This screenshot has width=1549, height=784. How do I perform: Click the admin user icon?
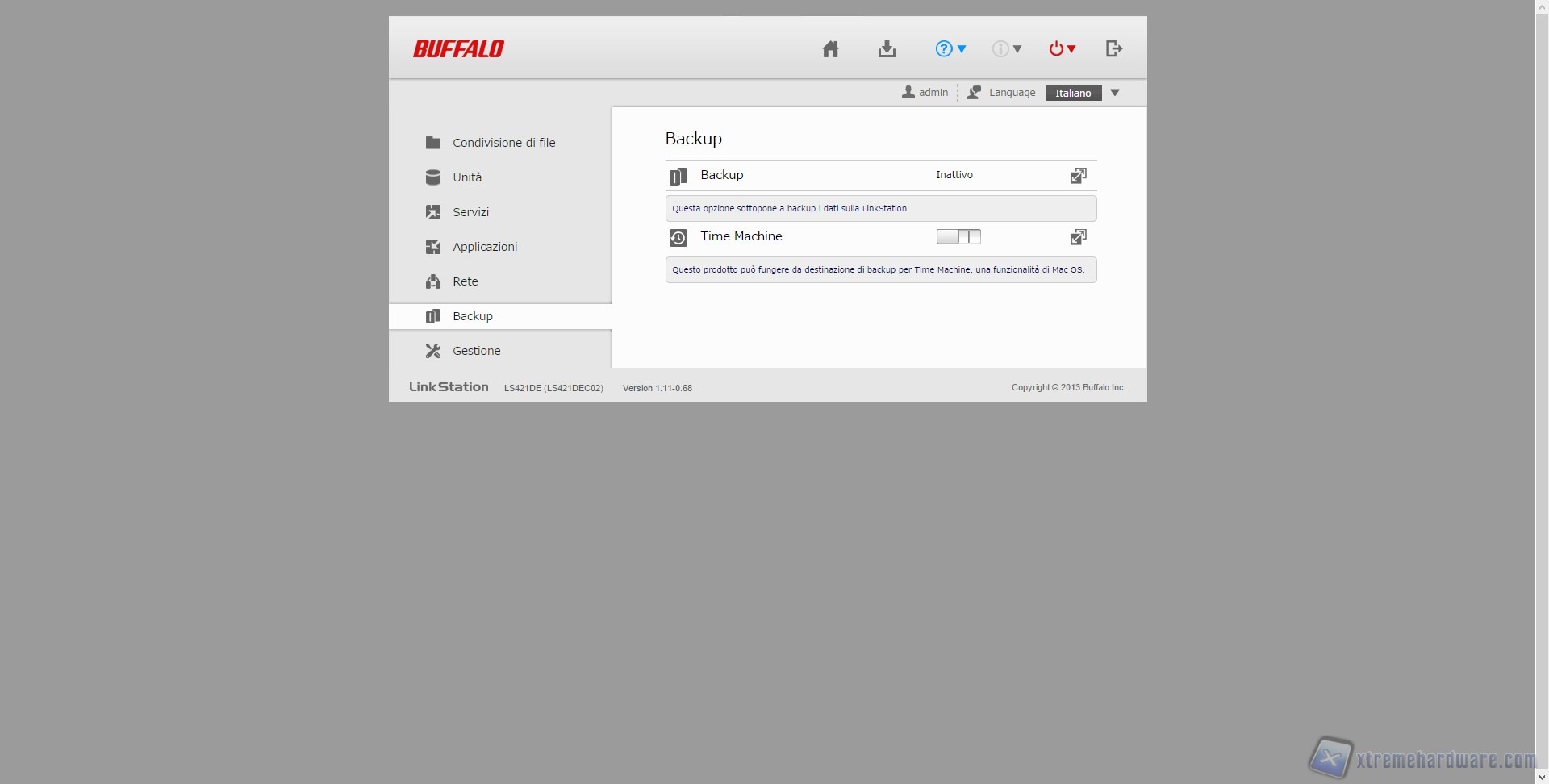point(908,93)
